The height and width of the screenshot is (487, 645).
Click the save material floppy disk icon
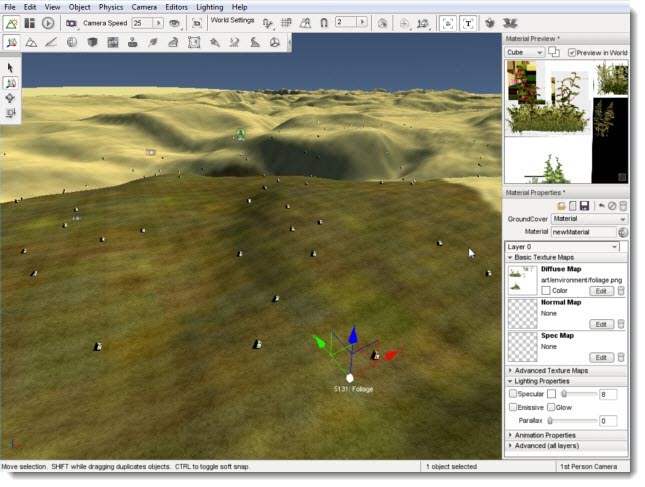[x=584, y=205]
